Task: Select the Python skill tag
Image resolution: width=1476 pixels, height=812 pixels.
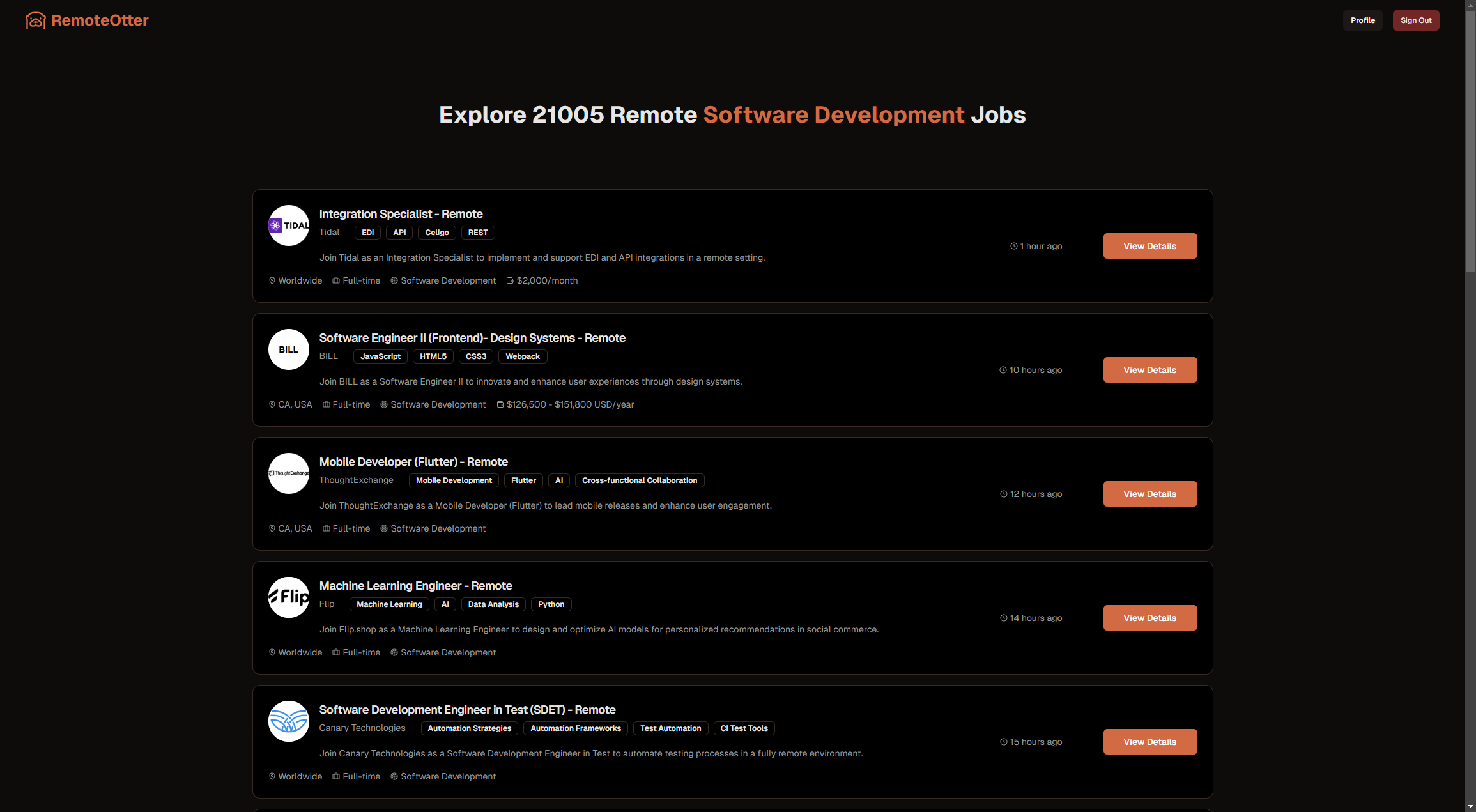Action: (551, 604)
